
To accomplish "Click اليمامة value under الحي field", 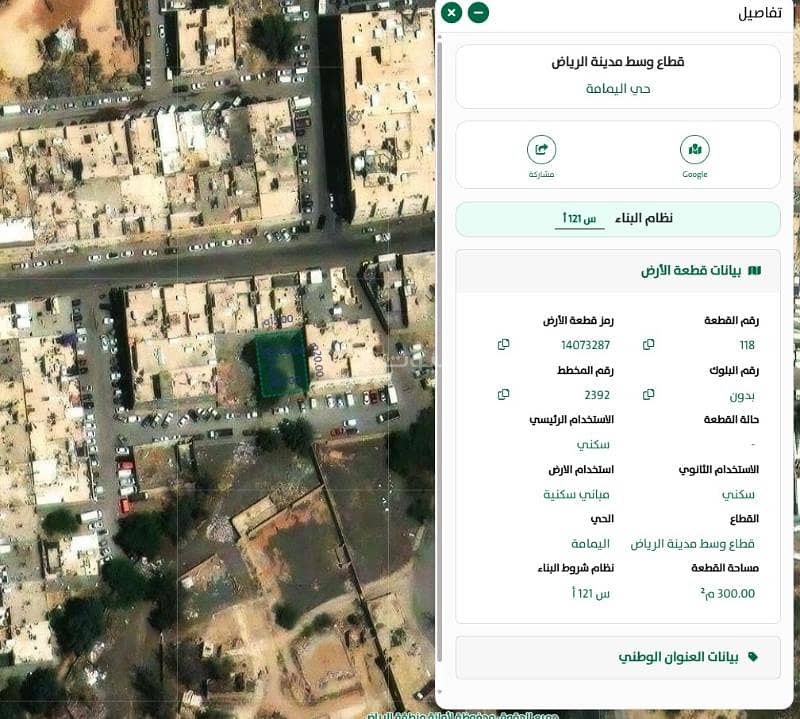I will tap(590, 544).
